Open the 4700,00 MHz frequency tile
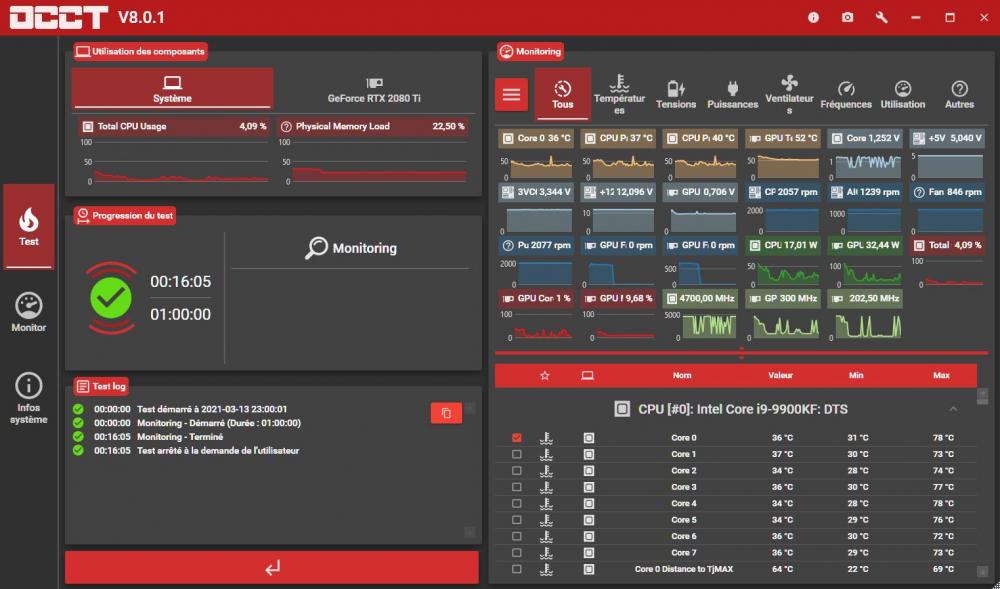This screenshot has height=589, width=1000. 700,316
